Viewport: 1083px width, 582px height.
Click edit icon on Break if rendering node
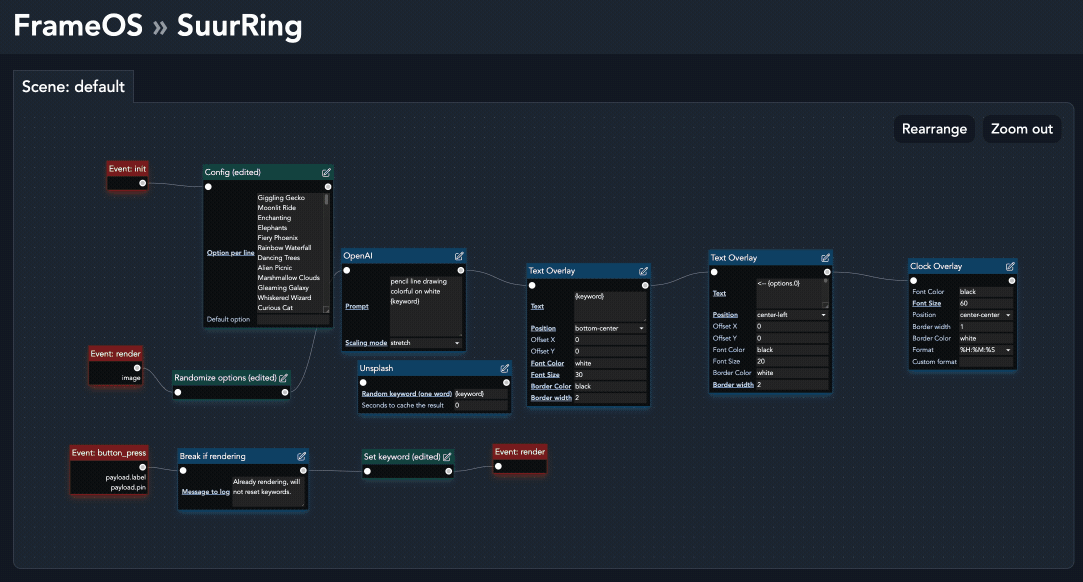pyautogui.click(x=302, y=456)
